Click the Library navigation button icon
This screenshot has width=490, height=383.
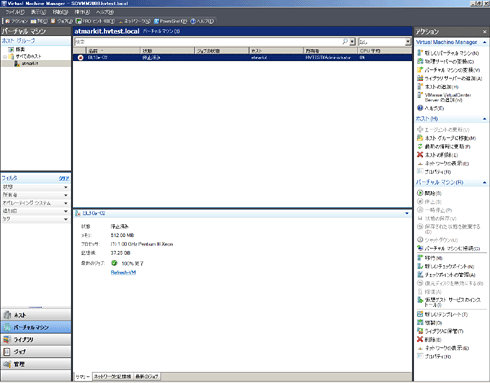pos(7,339)
